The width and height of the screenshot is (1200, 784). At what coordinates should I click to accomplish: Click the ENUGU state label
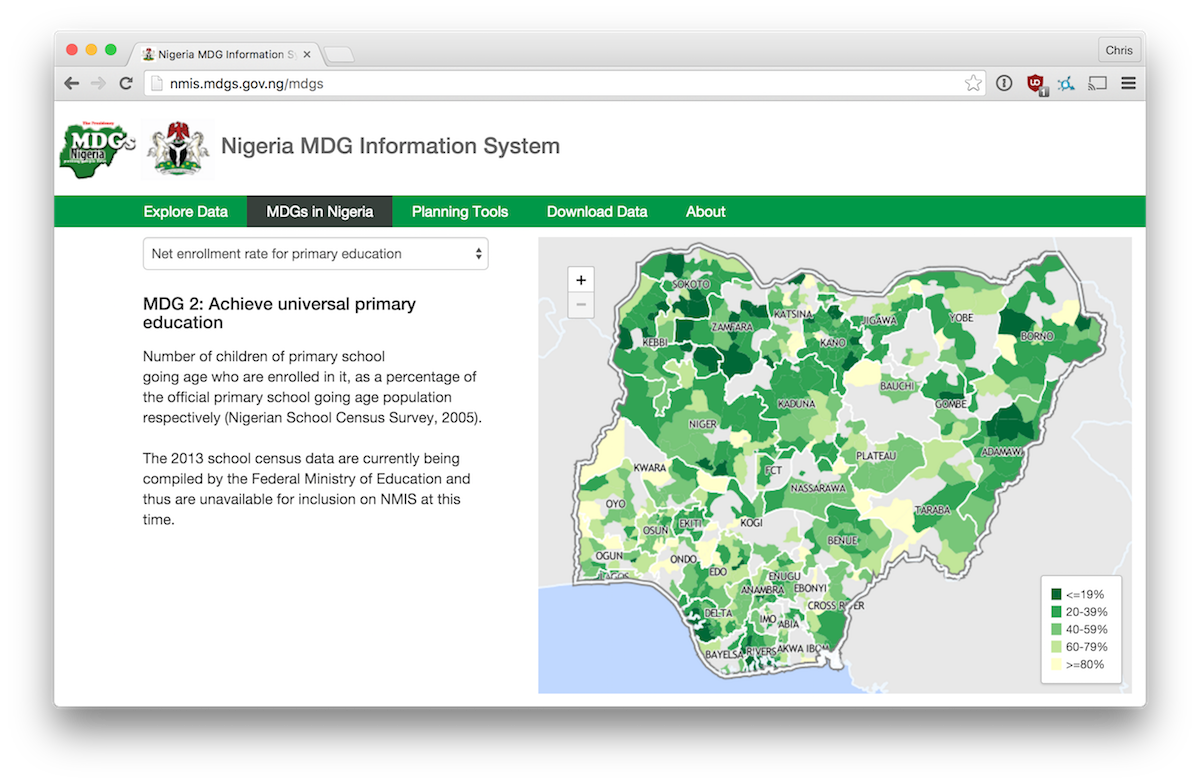click(785, 576)
